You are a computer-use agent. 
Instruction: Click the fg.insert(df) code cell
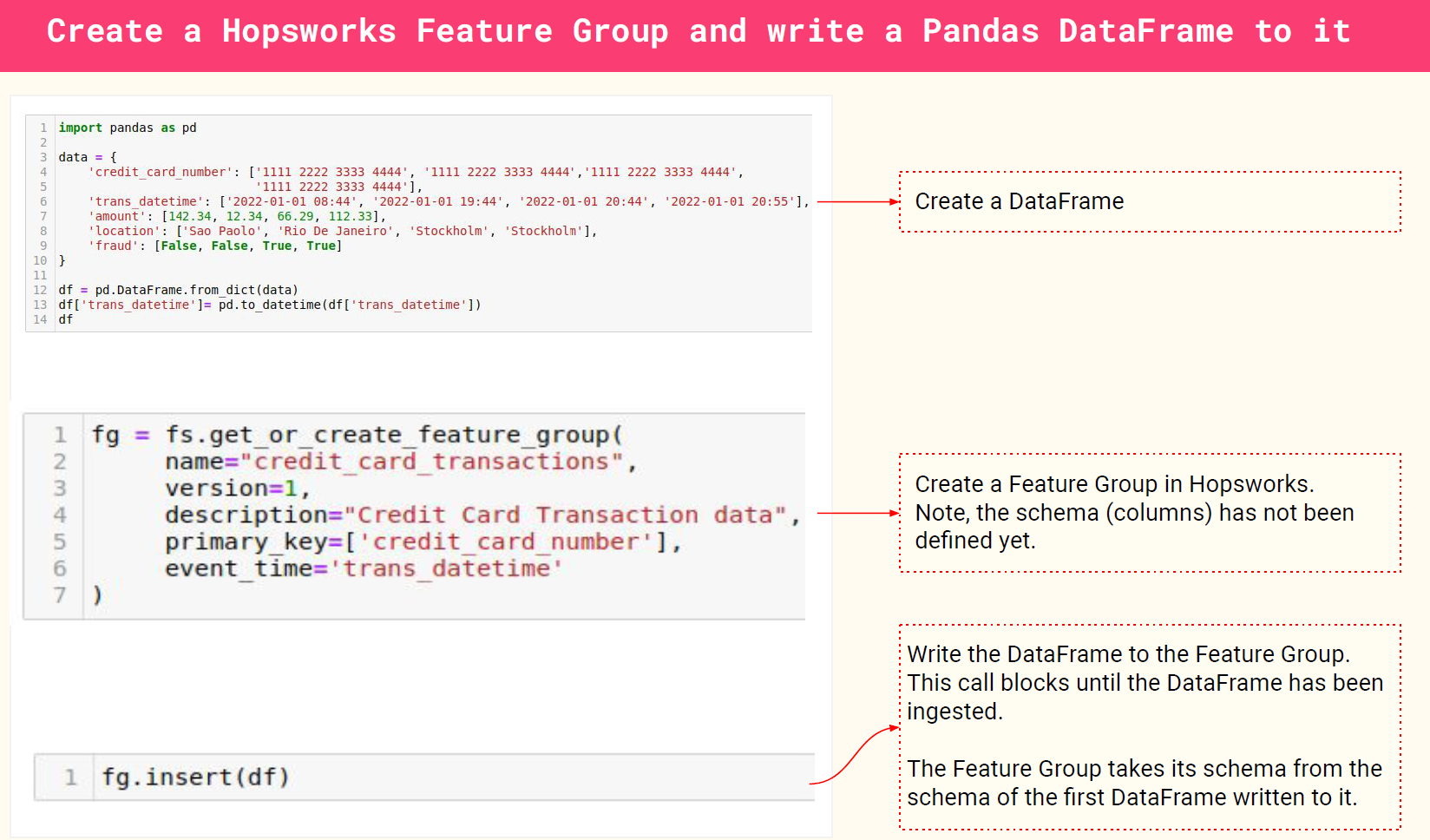click(423, 777)
